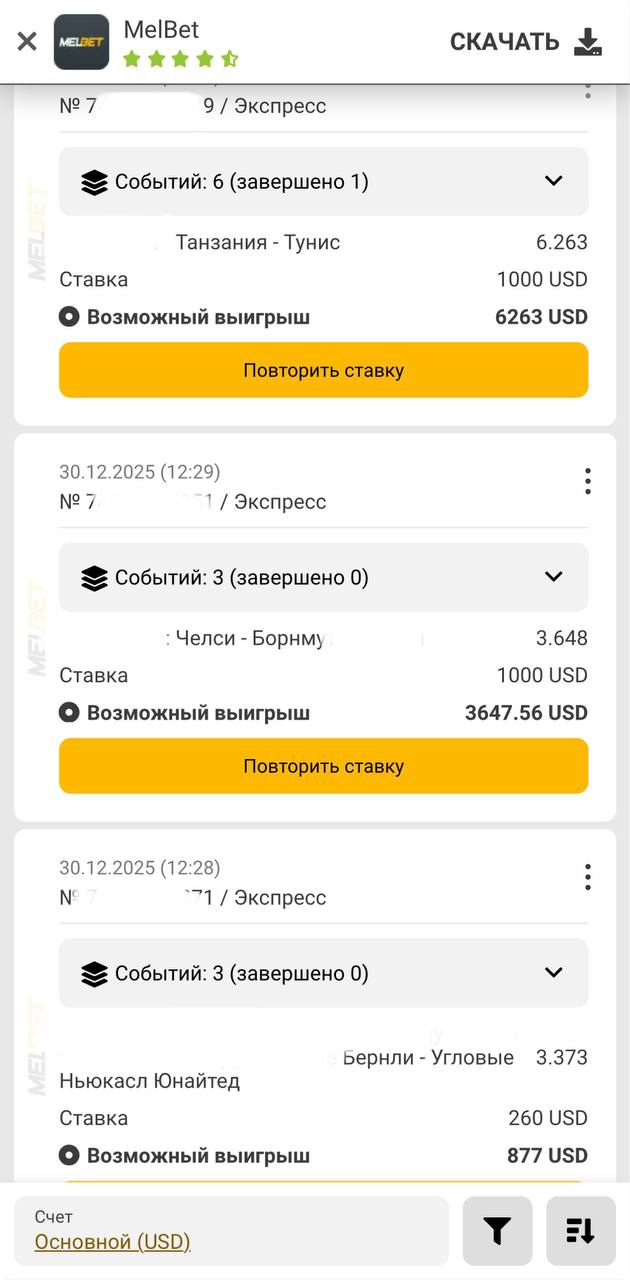Open three-dot menu for 12:29 bet
The image size is (630, 1280).
588,481
